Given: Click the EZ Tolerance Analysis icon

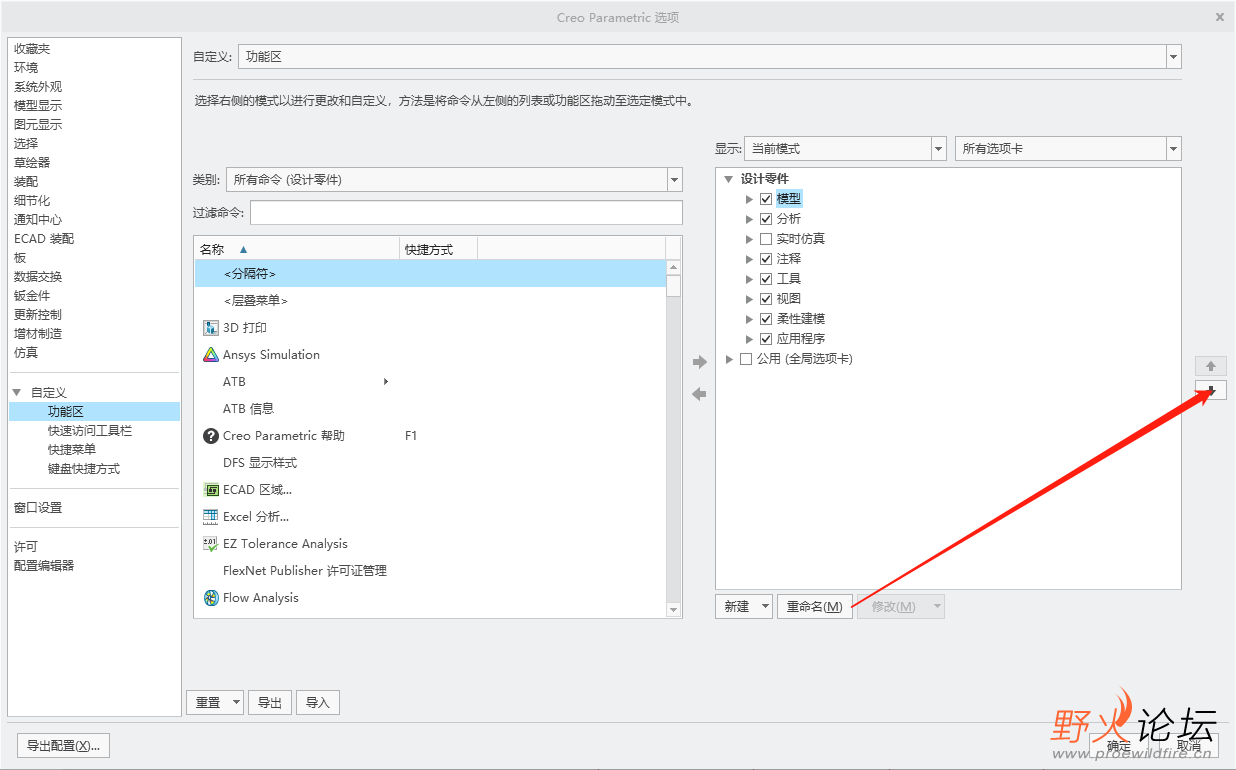Looking at the screenshot, I should (x=211, y=543).
